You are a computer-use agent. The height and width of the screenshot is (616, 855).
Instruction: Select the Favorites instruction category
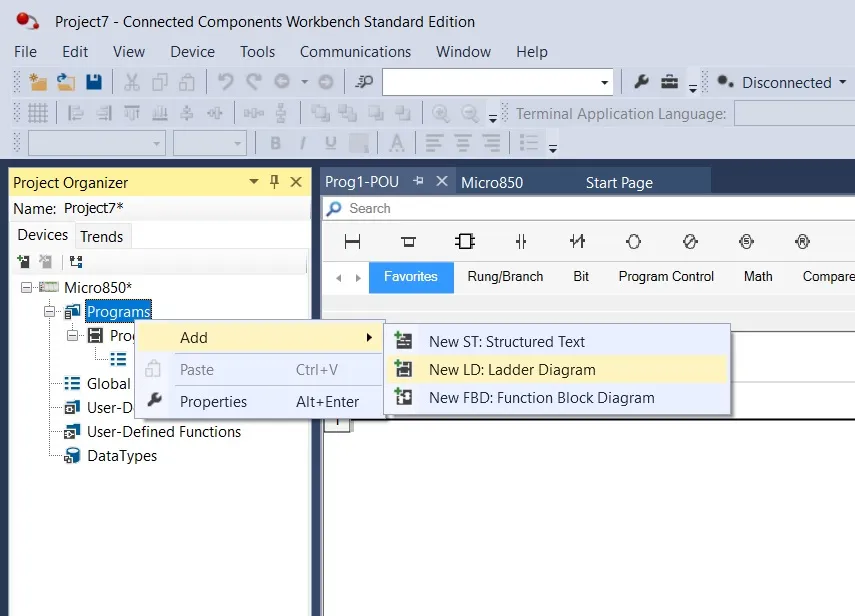[411, 277]
